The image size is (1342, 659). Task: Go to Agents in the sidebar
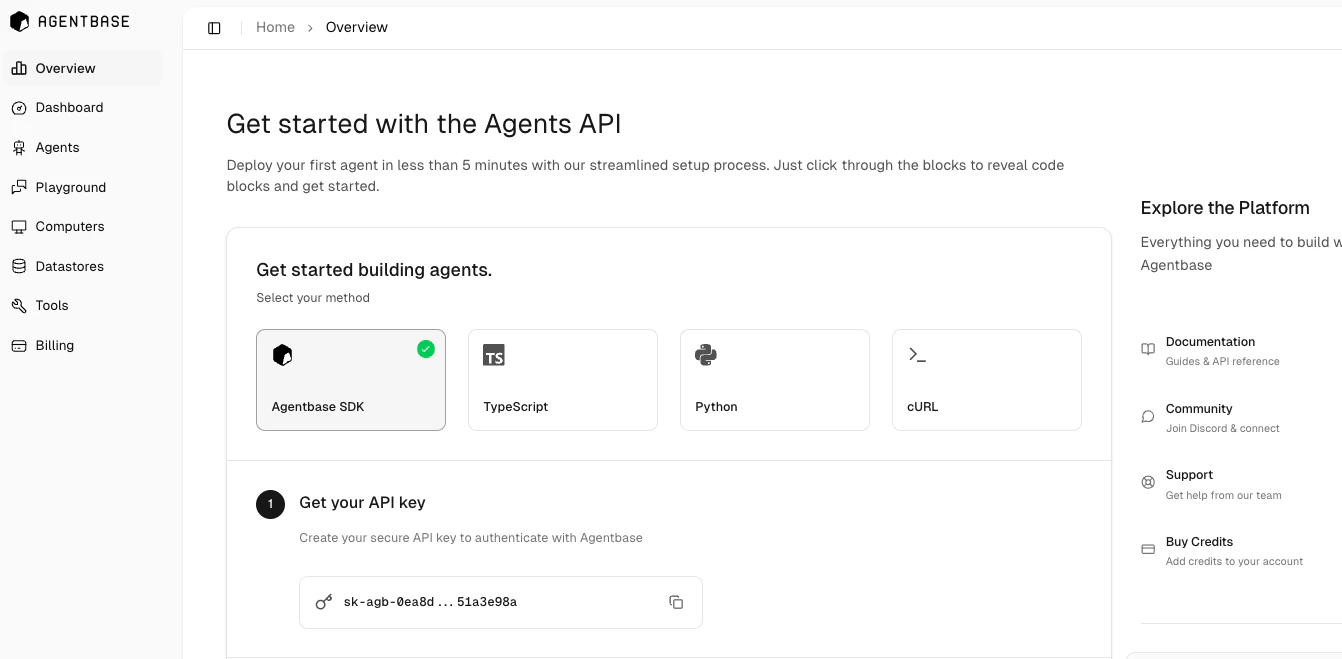(83, 147)
